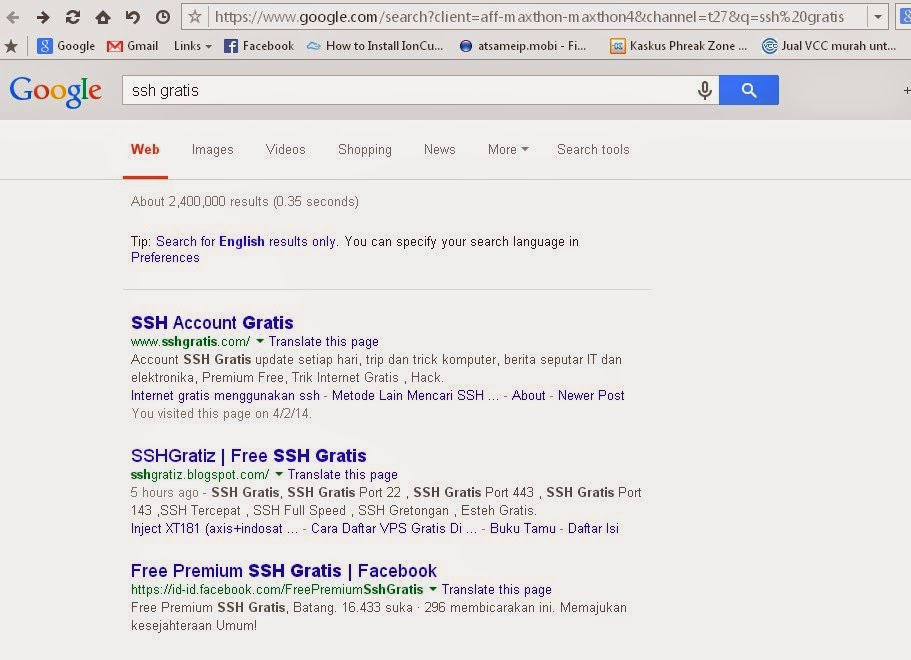Image resolution: width=911 pixels, height=660 pixels.
Task: Open dropdown arrow beside www.sshgratis.com
Action: click(260, 341)
